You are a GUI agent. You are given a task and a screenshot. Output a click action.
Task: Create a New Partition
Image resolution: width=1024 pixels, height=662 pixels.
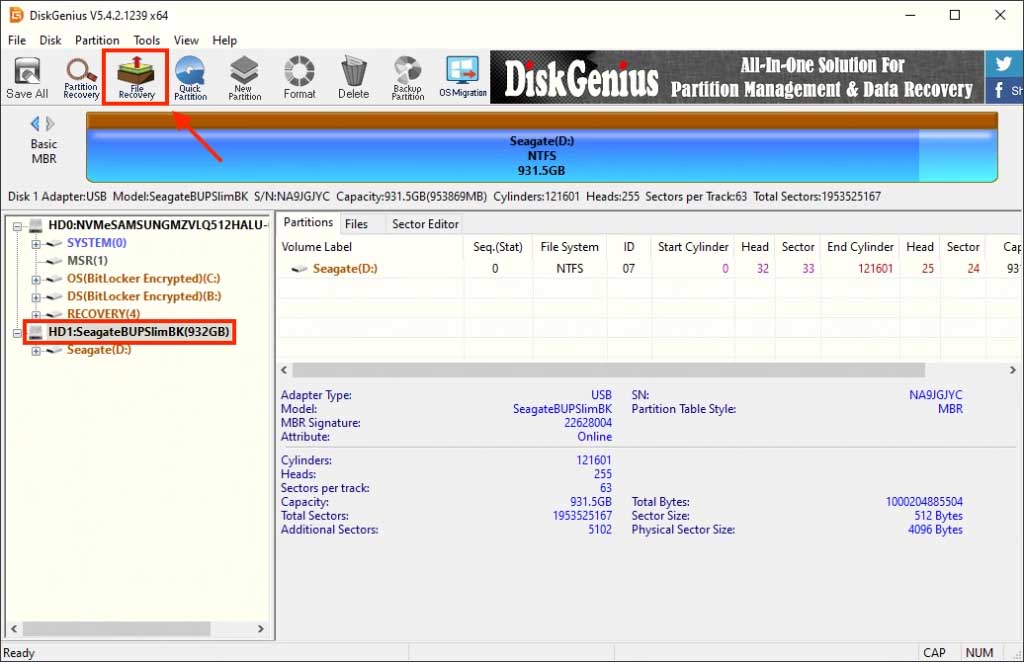tap(244, 78)
